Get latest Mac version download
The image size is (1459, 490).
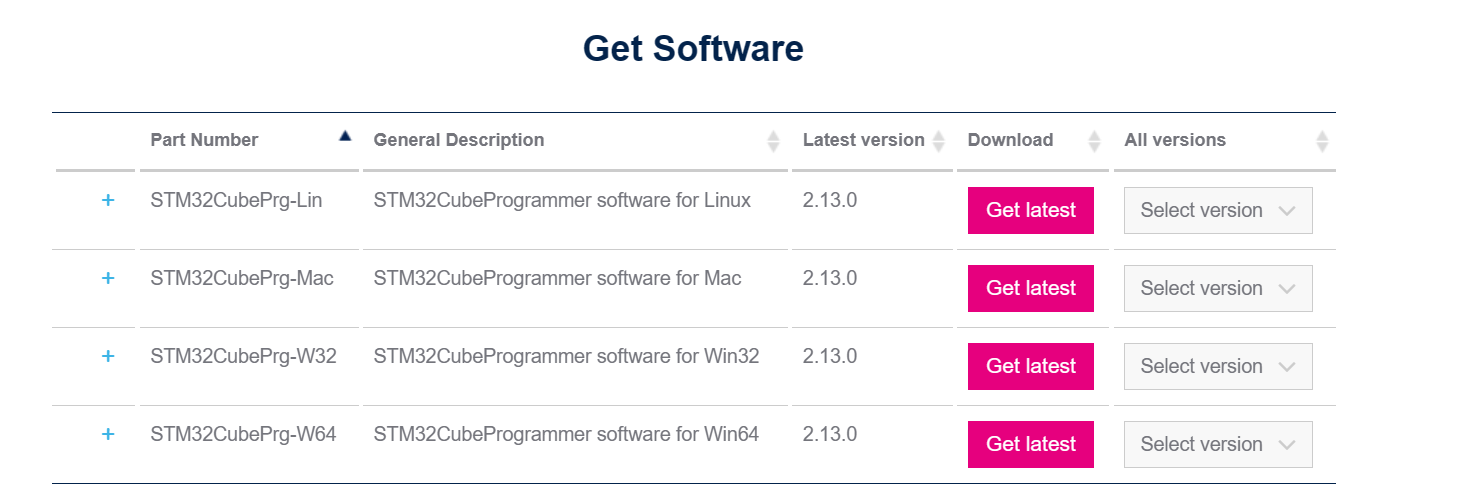tap(1031, 288)
